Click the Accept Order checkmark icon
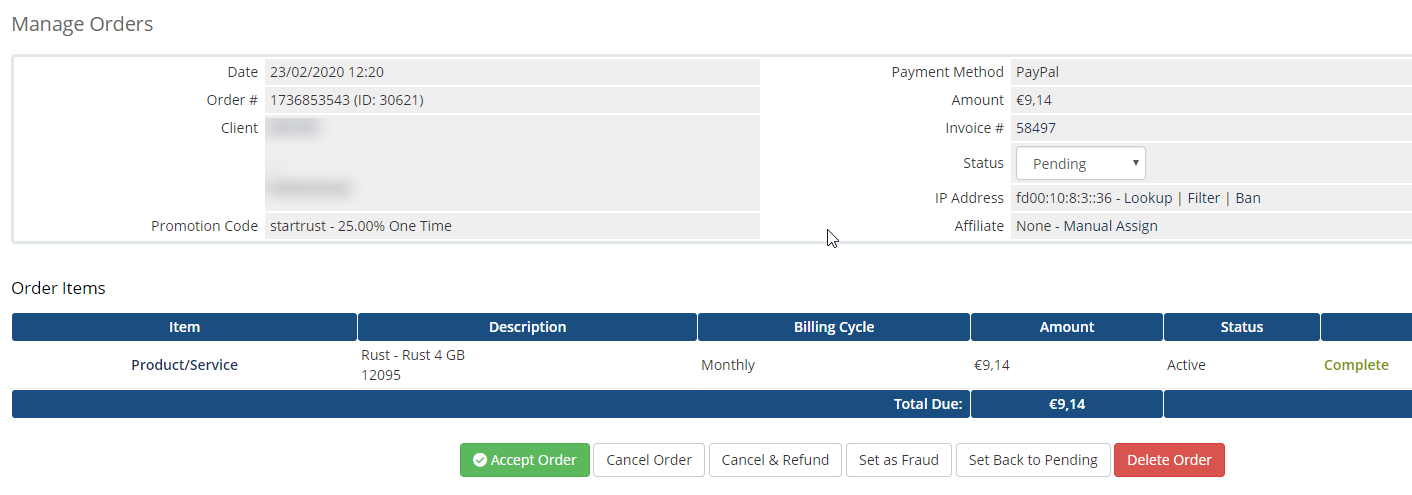 tap(480, 460)
